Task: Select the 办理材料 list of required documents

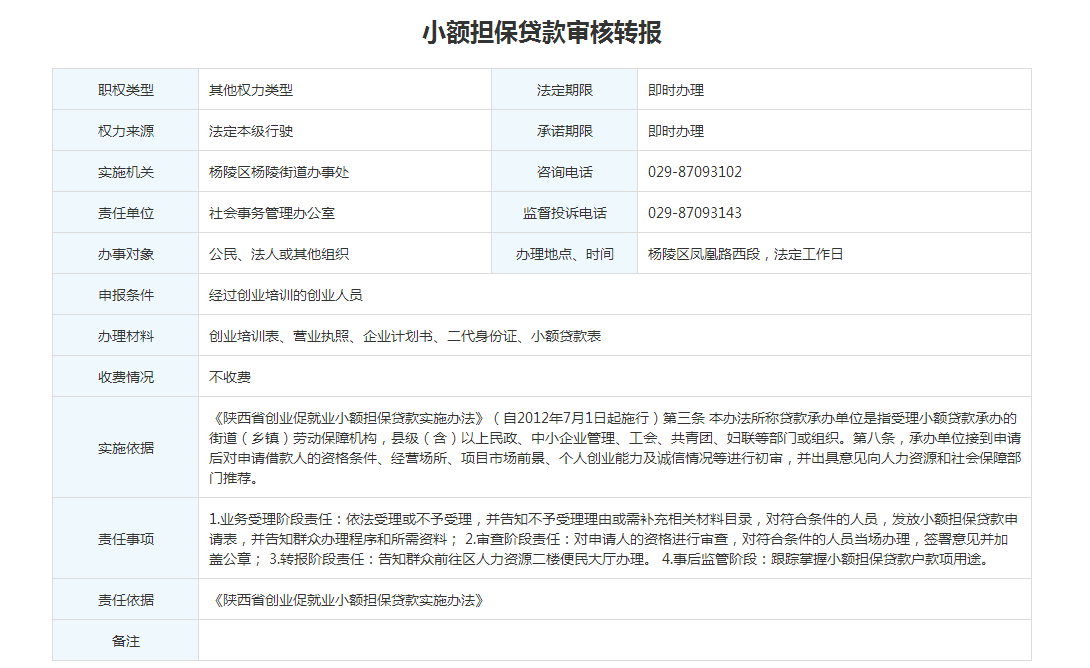Action: 405,336
